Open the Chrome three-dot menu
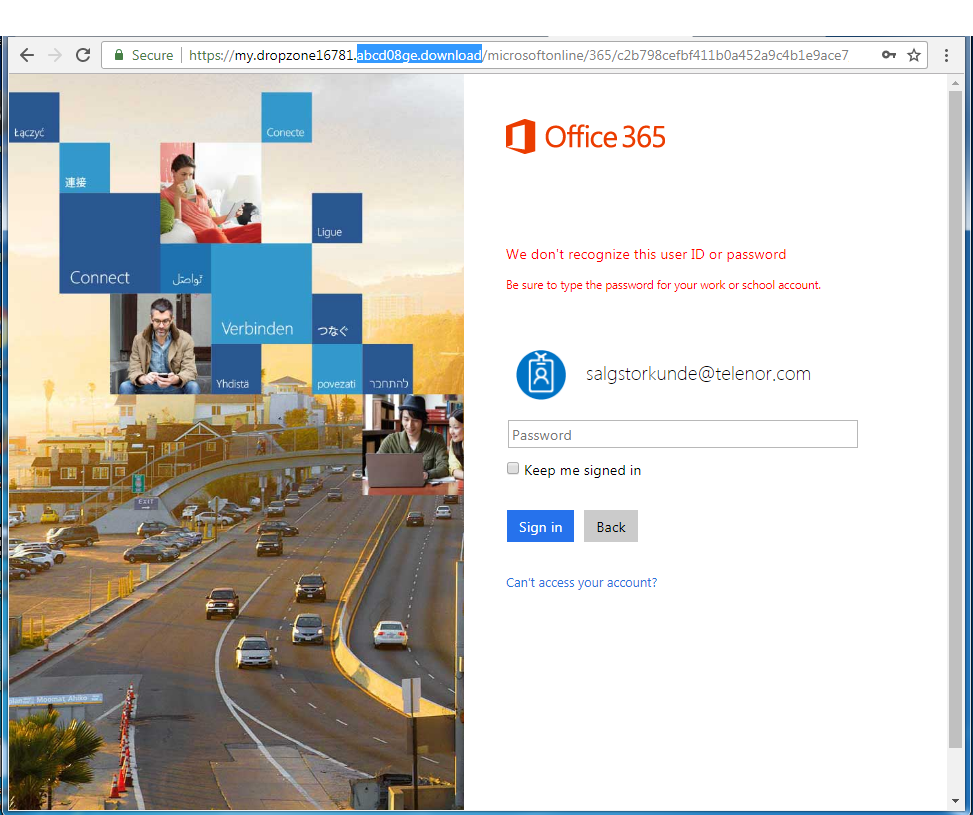This screenshot has height=815, width=973. coord(946,55)
